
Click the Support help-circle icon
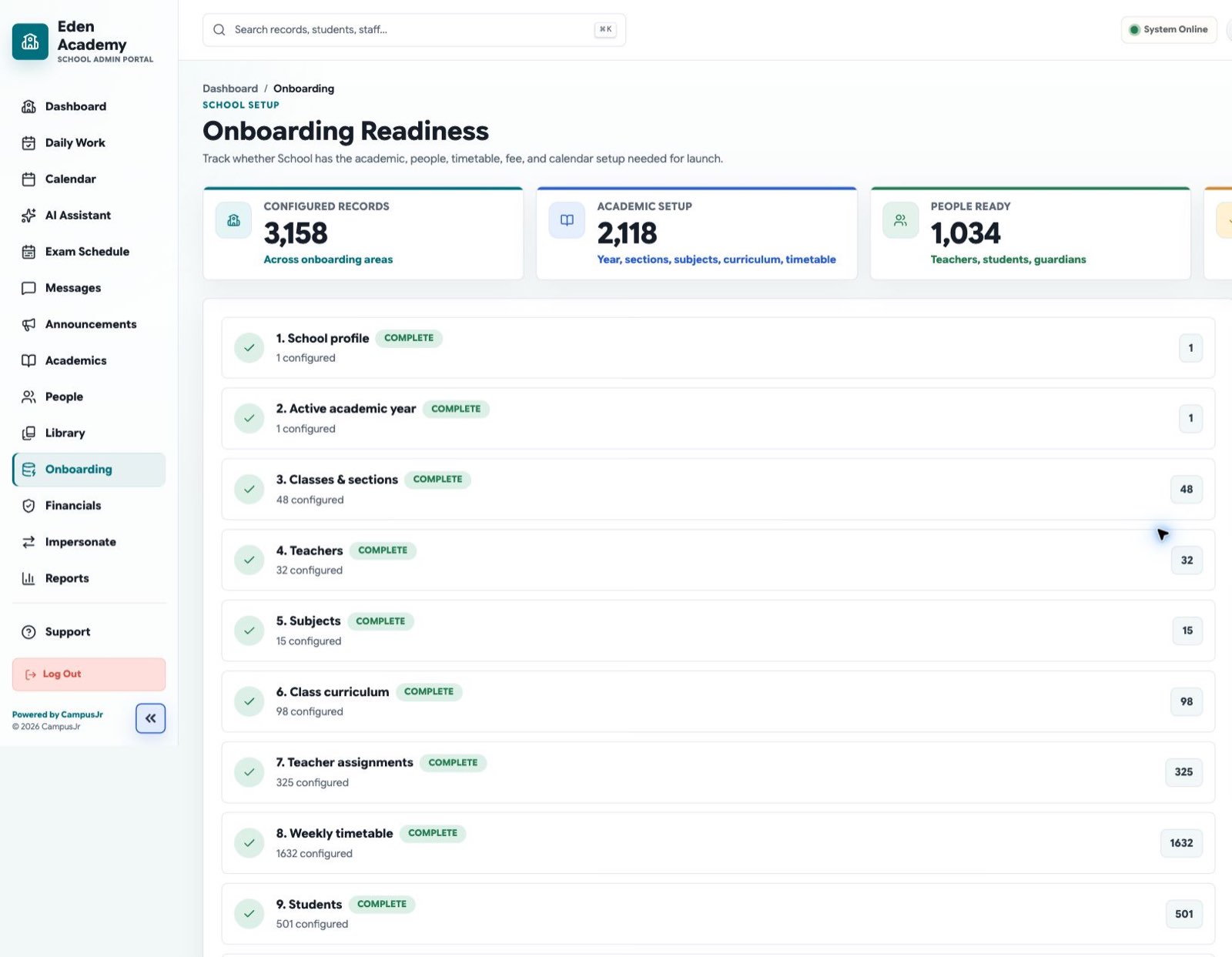click(x=28, y=632)
